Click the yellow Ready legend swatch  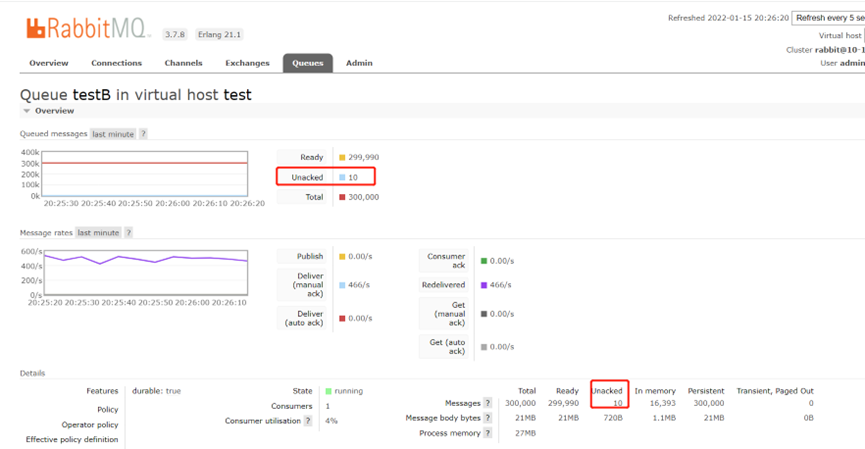[342, 158]
